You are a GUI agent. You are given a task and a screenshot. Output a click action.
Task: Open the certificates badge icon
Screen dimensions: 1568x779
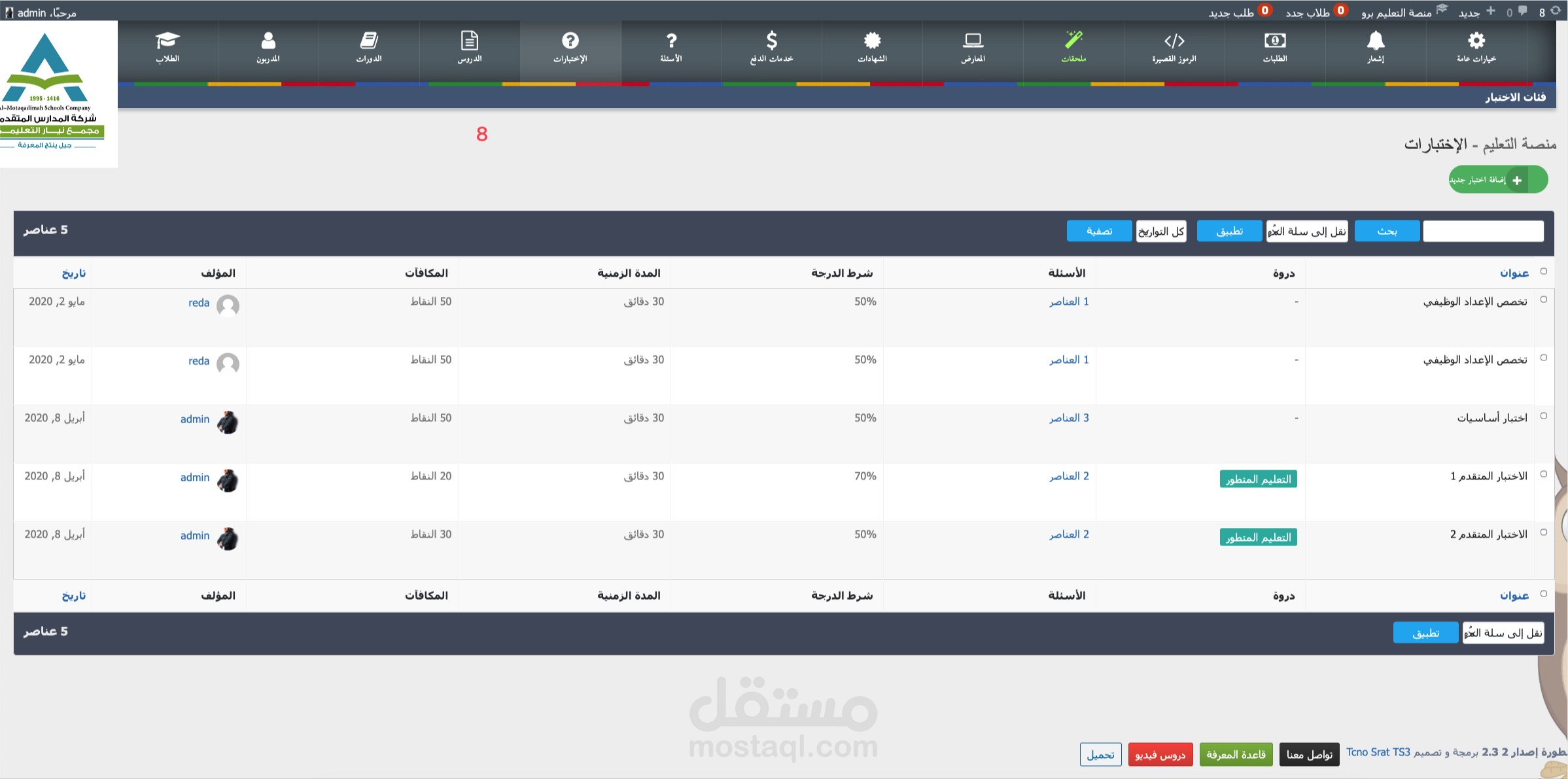[872, 41]
